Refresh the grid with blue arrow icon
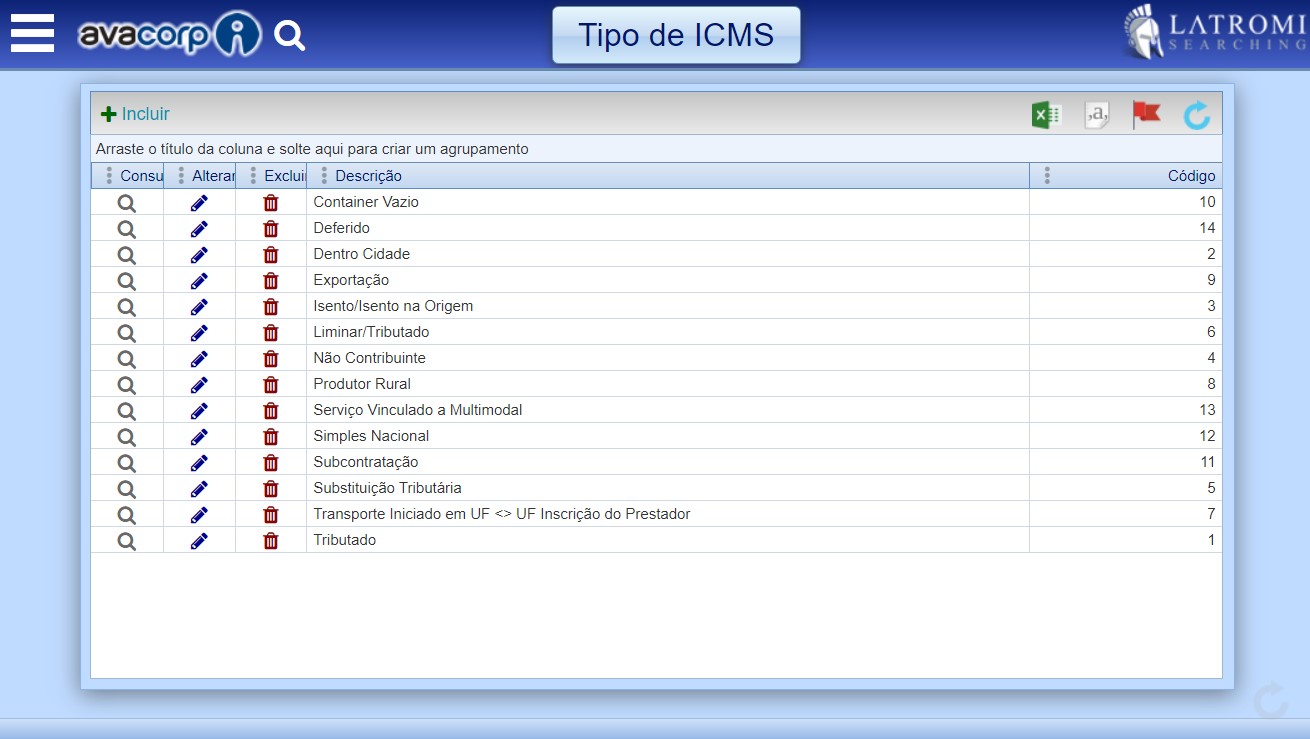Viewport: 1310px width, 739px height. coord(1196,115)
